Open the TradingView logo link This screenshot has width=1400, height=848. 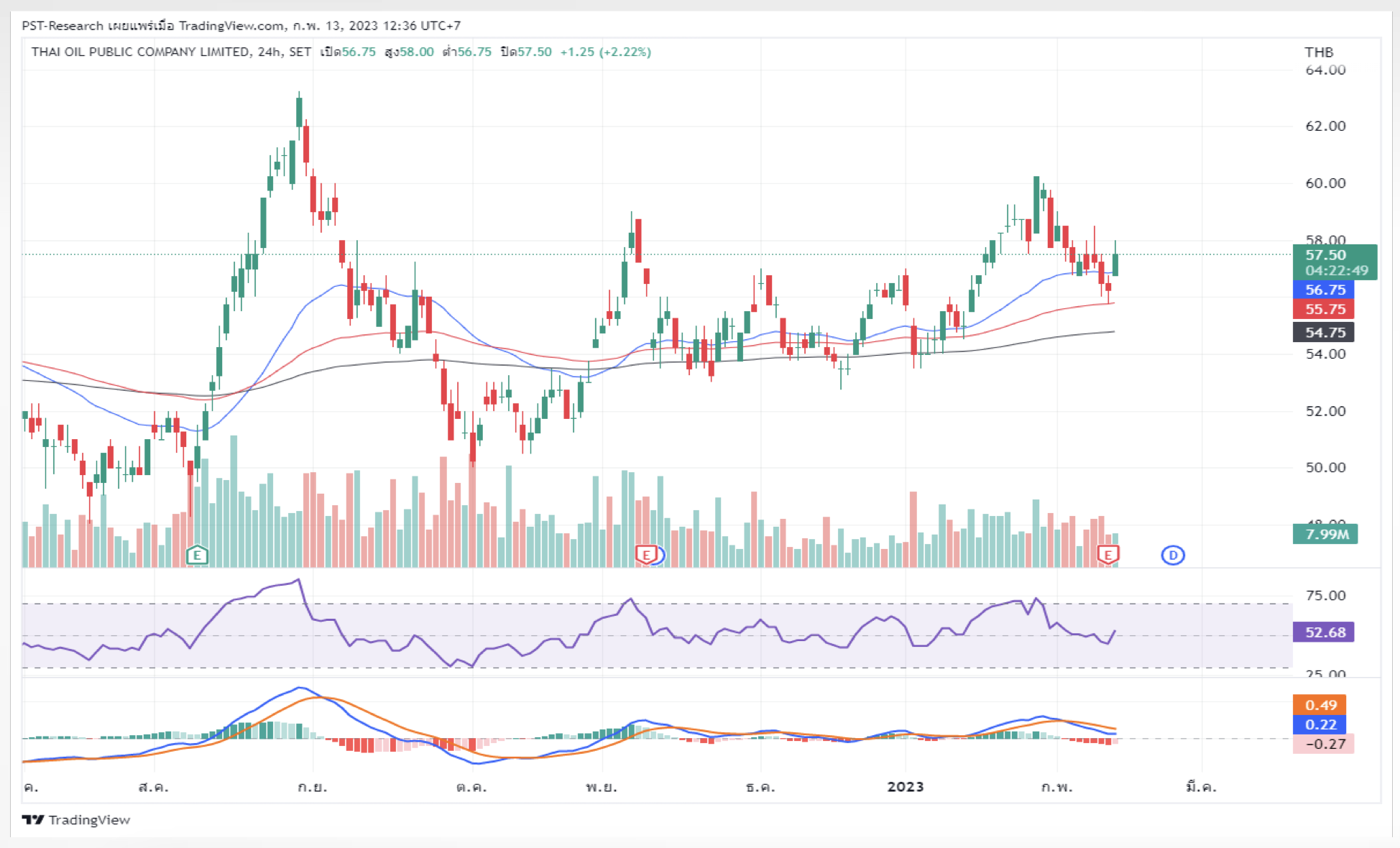(x=76, y=820)
